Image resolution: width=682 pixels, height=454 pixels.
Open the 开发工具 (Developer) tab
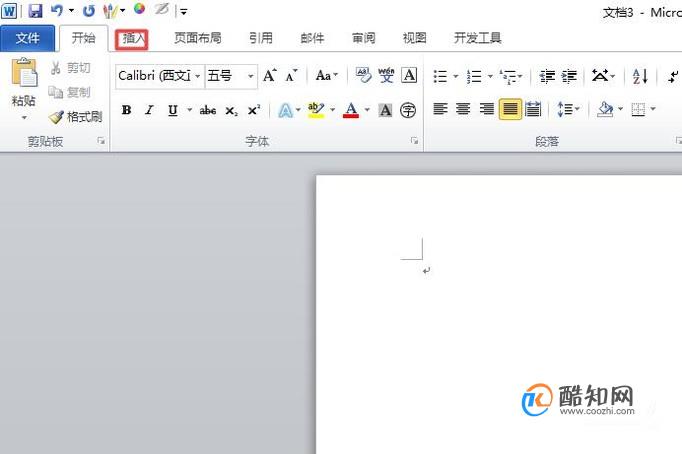478,38
